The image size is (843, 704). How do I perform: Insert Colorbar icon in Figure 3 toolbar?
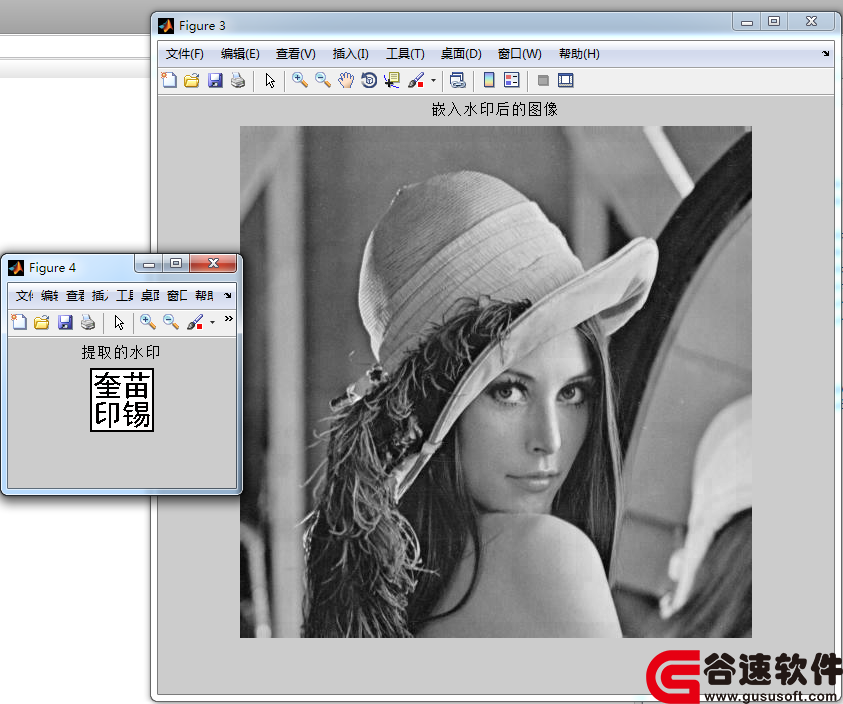[489, 80]
